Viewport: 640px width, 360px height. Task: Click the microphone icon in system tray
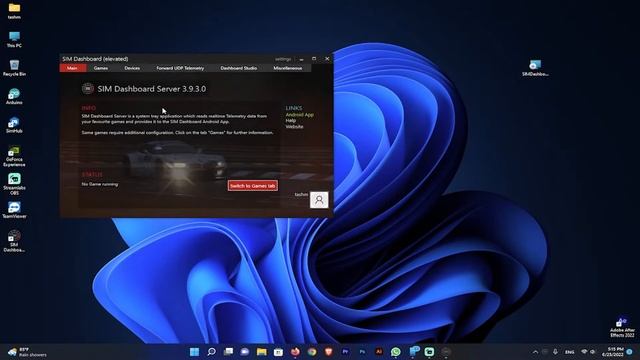pyautogui.click(x=555, y=352)
